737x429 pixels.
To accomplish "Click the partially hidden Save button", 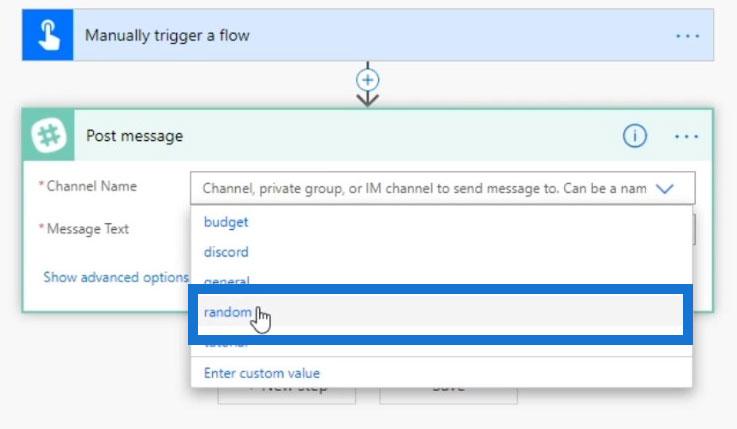I will click(x=448, y=396).
